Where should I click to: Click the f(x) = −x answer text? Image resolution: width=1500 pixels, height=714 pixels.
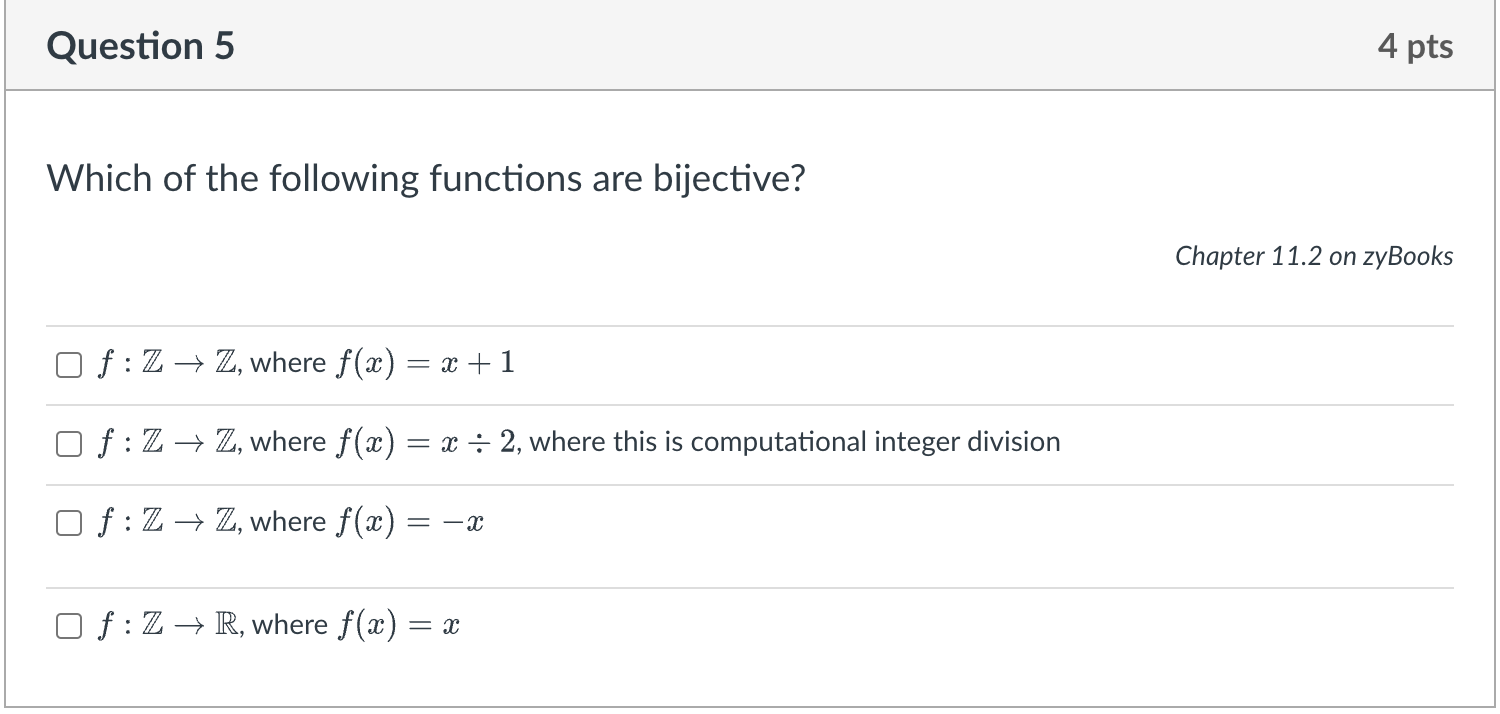click(x=290, y=521)
